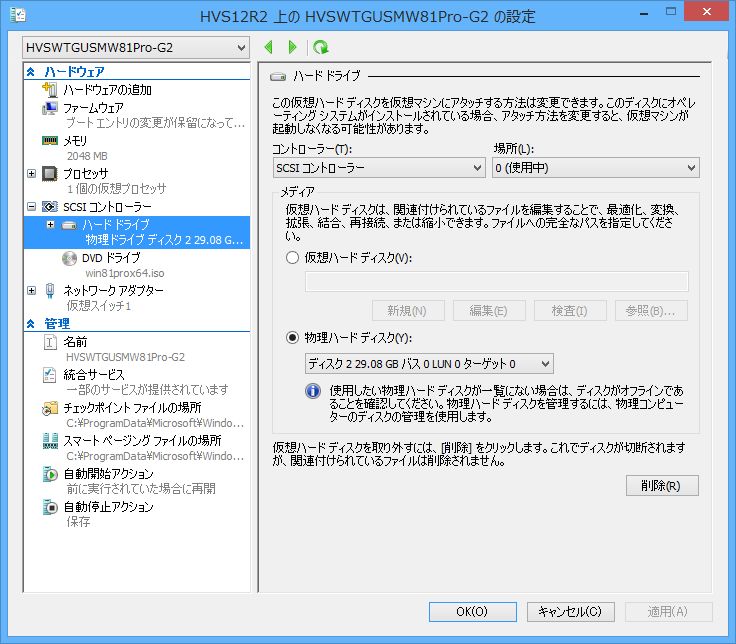The image size is (736, 644).
Task: Click the 自動開始アクション icon
Action: 50,474
